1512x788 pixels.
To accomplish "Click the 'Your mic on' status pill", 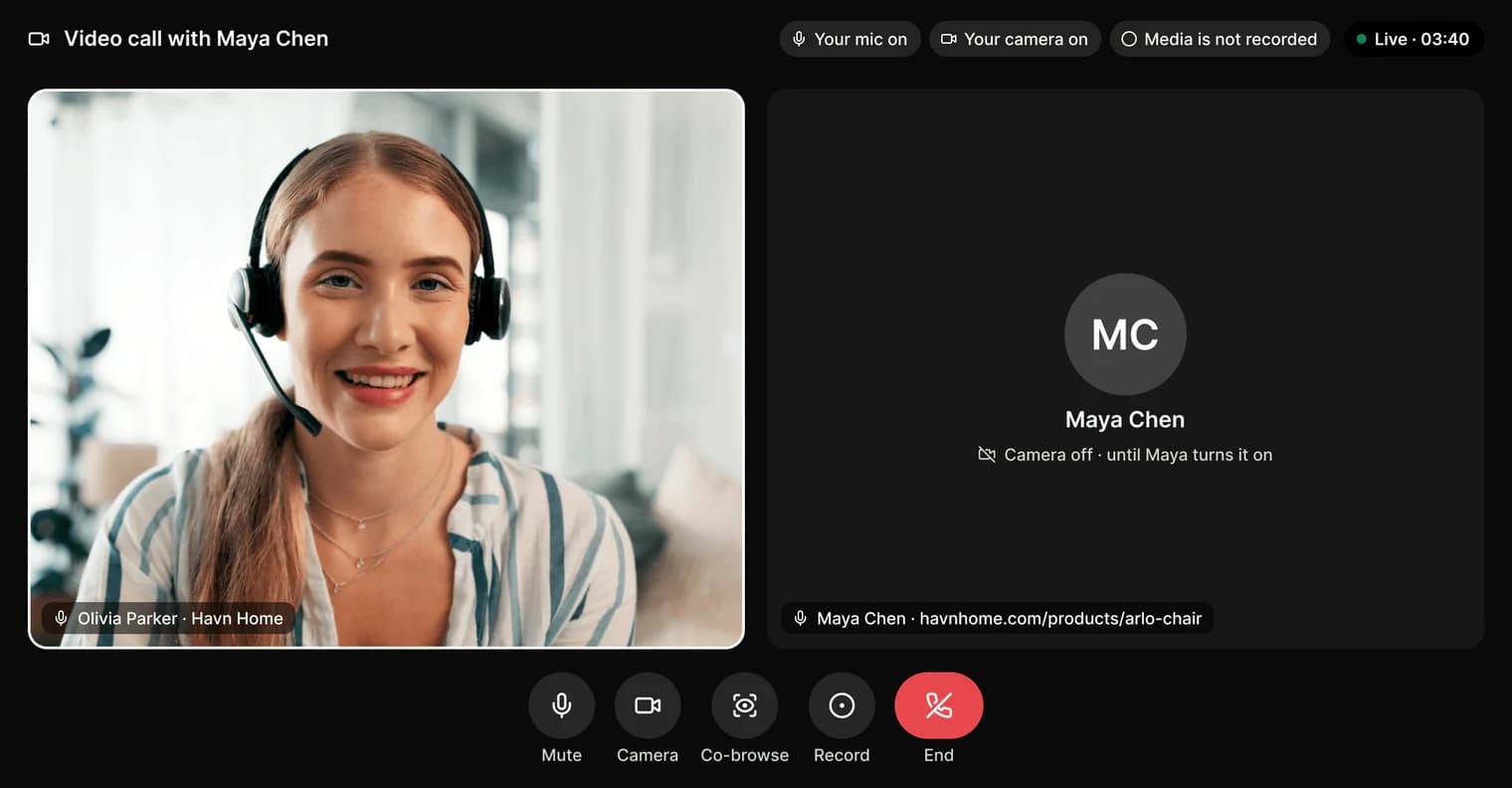I will [x=850, y=39].
